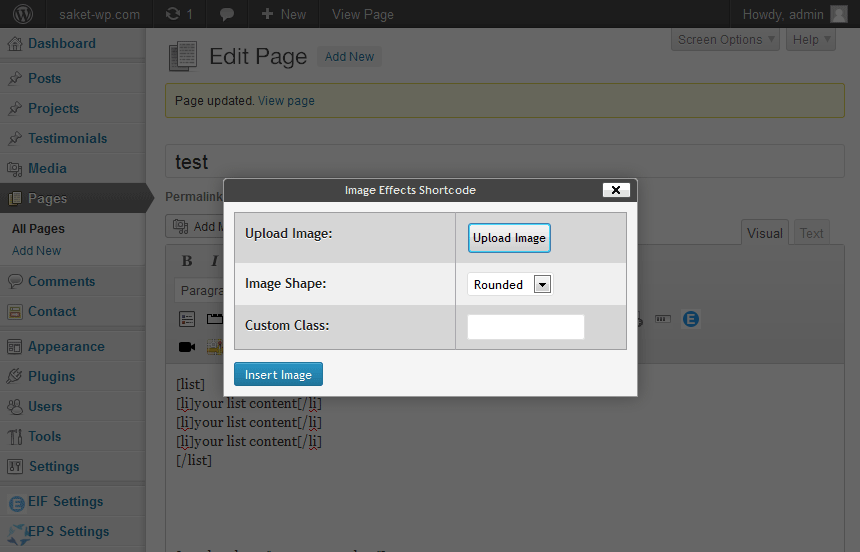
Task: Click the list shortcode icon in toolbar
Action: [x=187, y=319]
